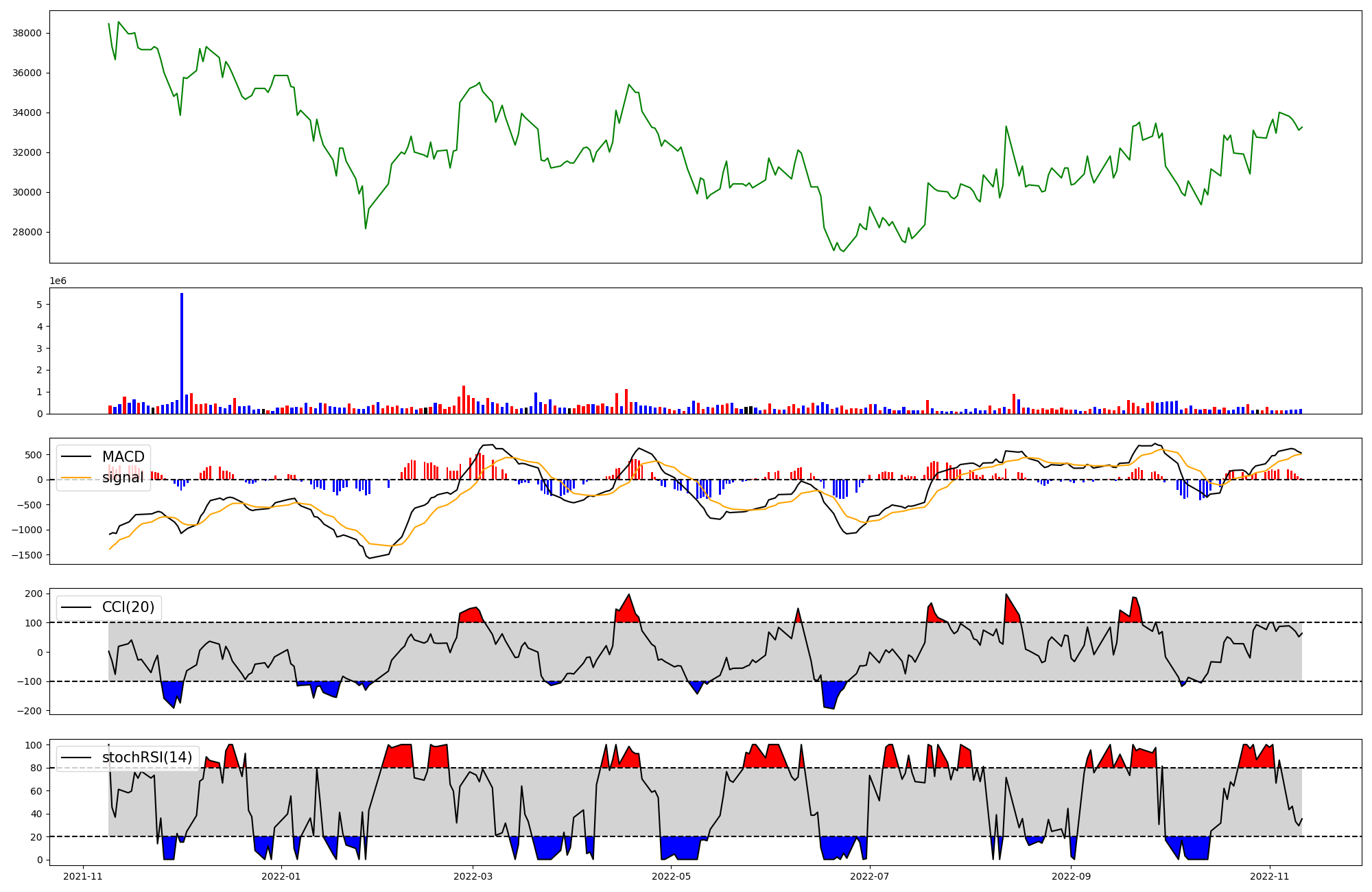
Task: Click the volume axis tick labeled 3
Action: point(39,349)
